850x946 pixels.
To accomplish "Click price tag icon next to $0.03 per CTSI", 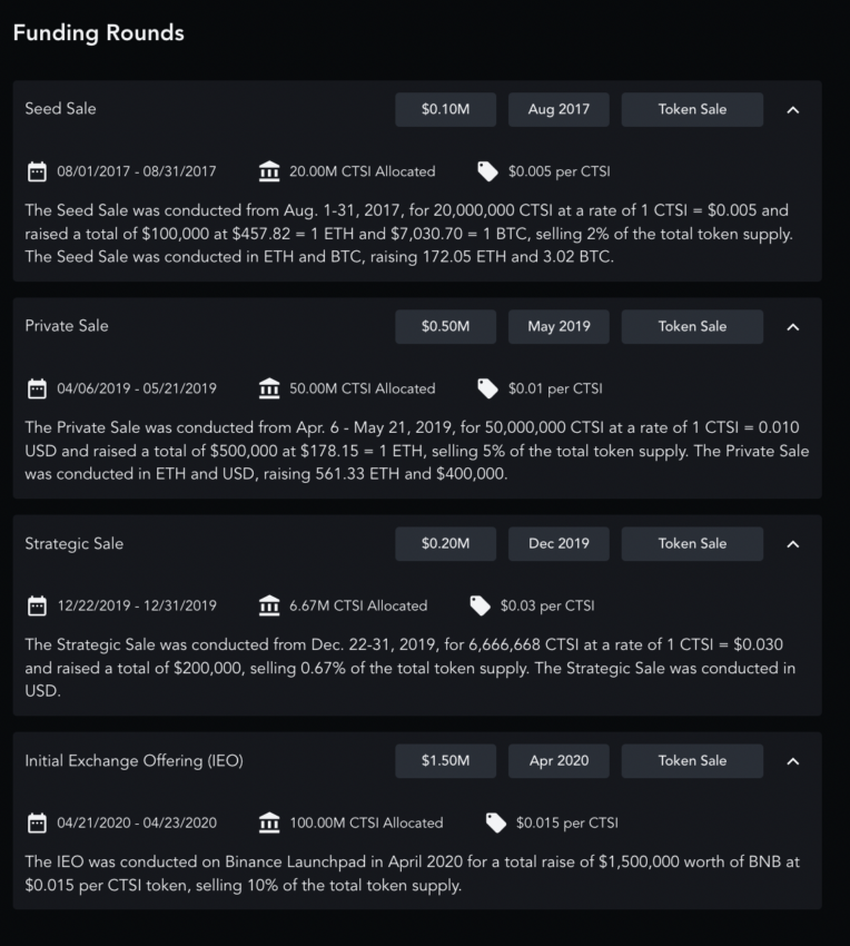I will click(x=480, y=606).
